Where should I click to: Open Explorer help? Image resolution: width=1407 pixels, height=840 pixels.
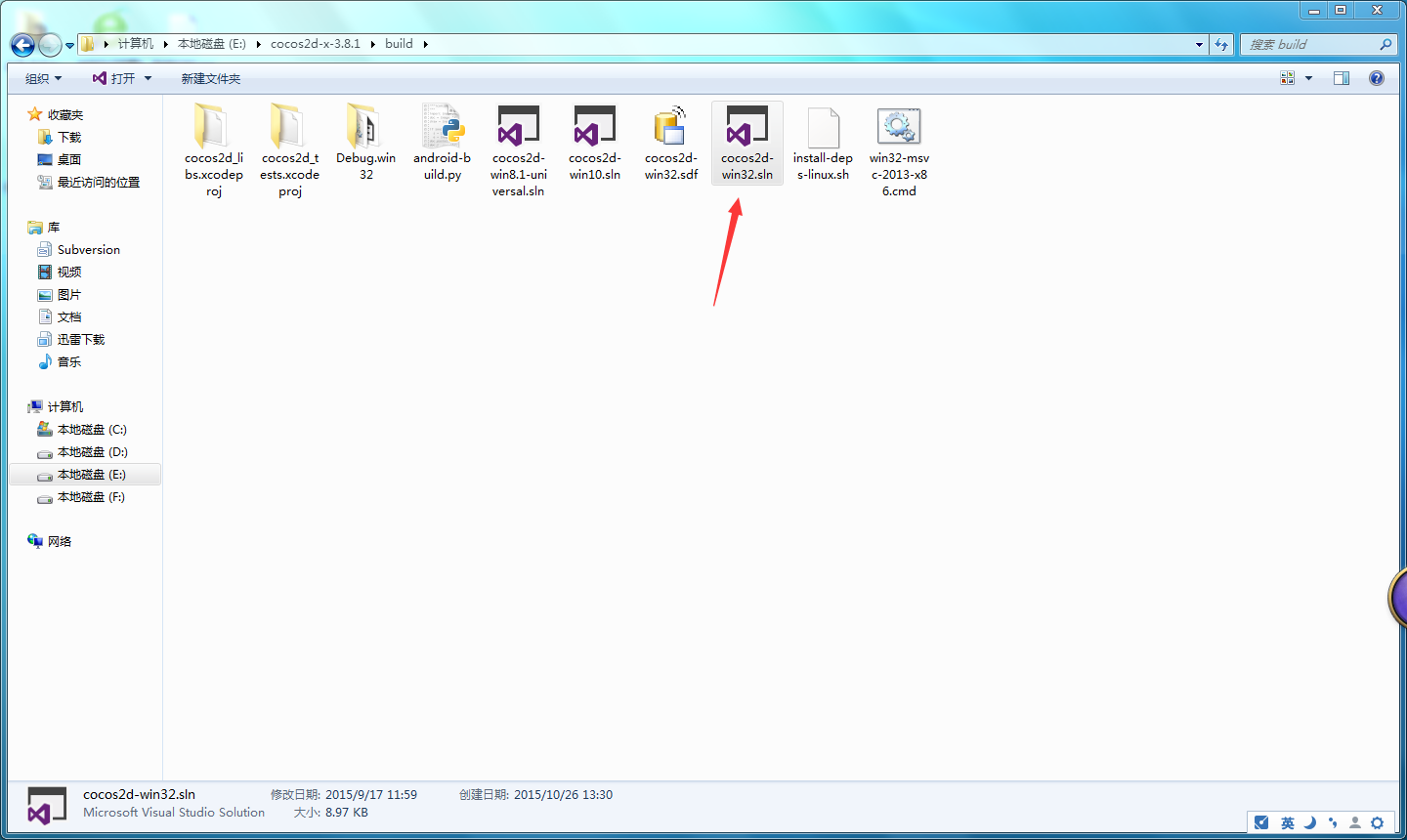coord(1377,78)
